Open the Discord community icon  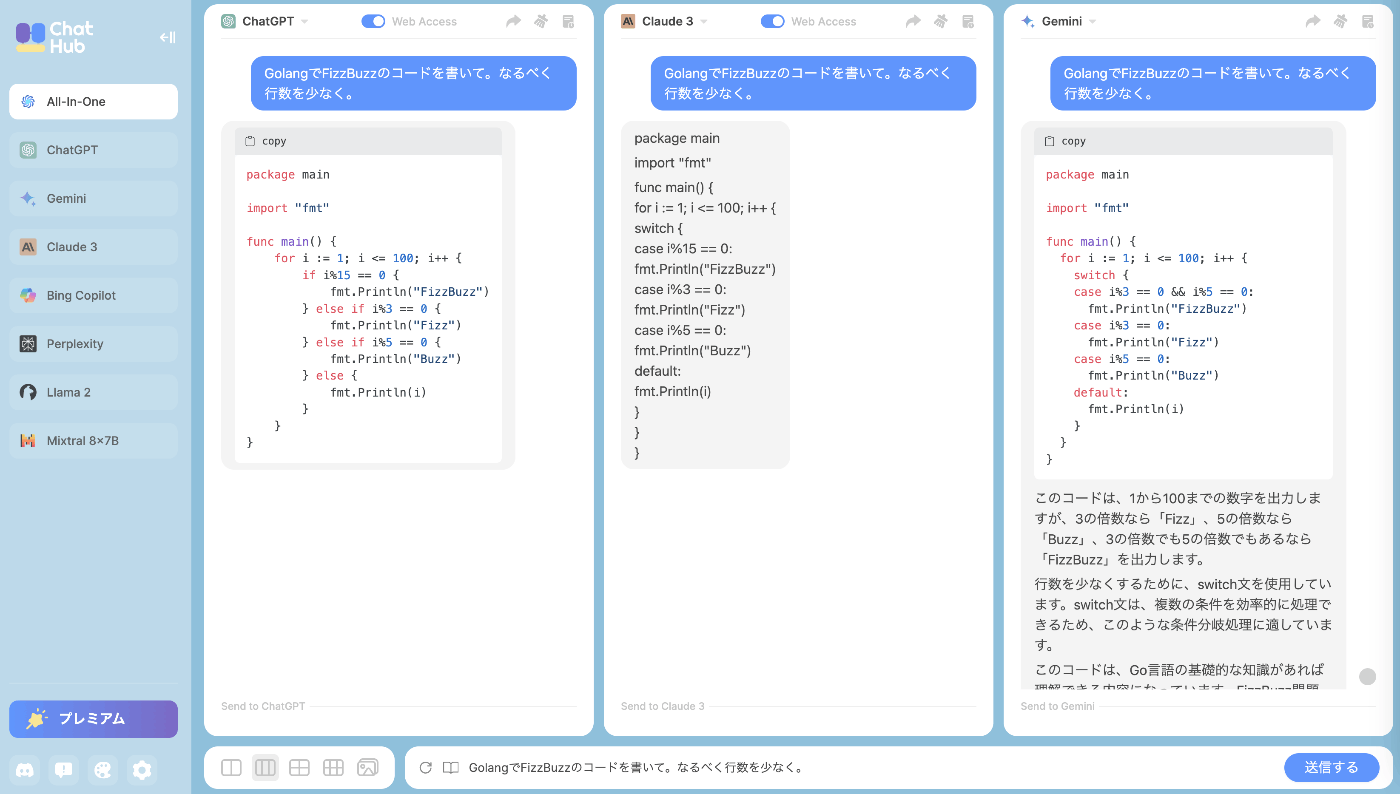[x=26, y=769]
